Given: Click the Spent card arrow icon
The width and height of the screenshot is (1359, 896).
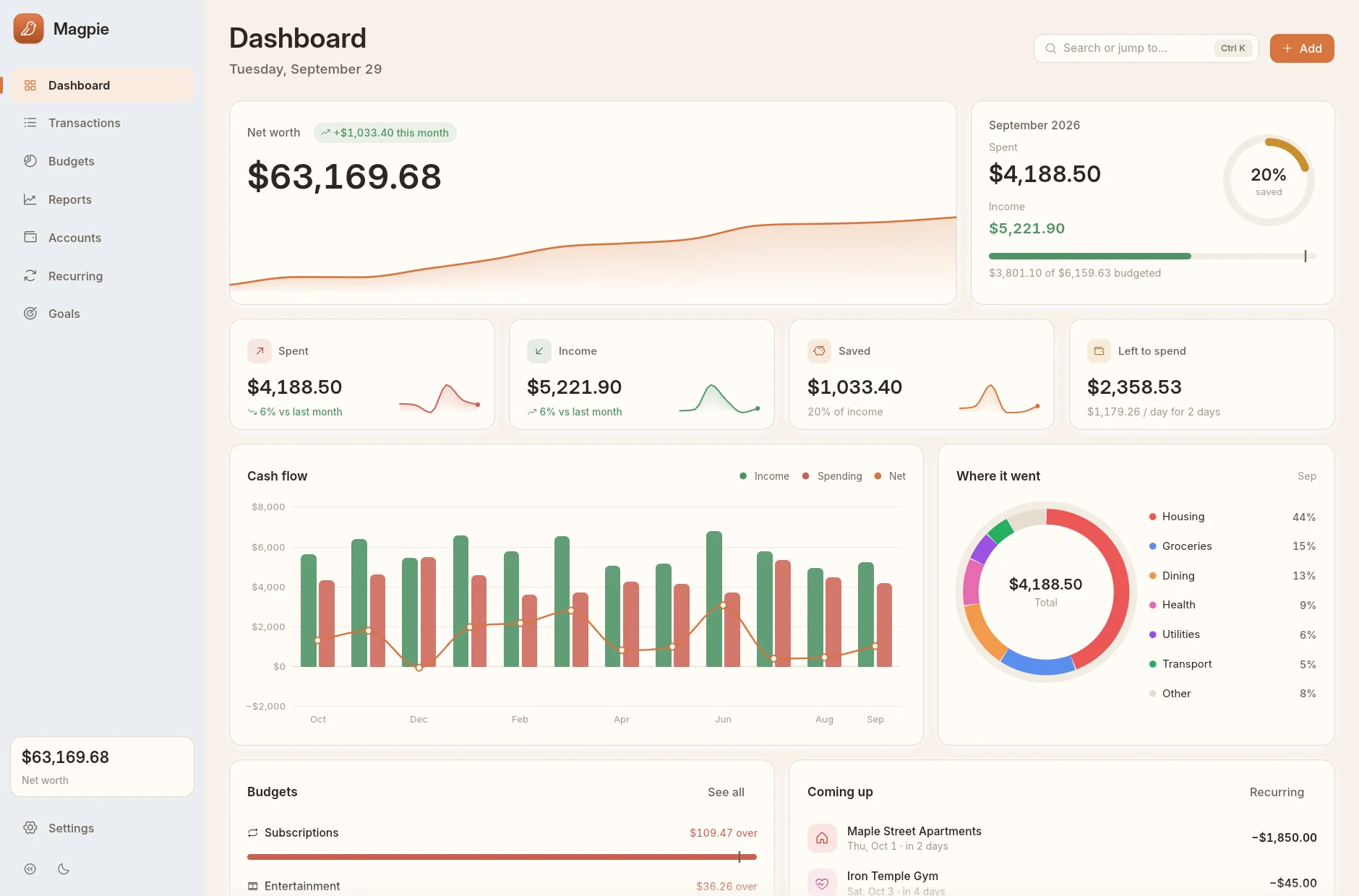Looking at the screenshot, I should point(260,351).
